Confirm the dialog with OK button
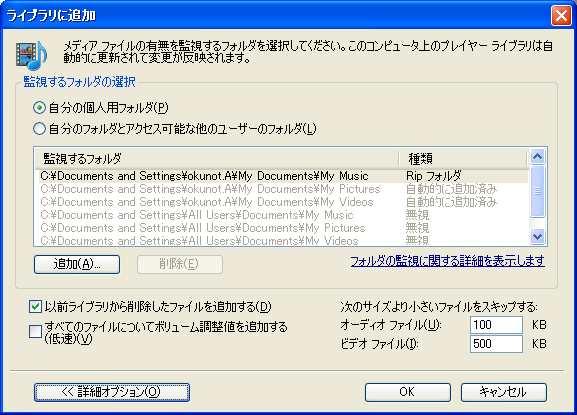577x415 pixels. 408,392
